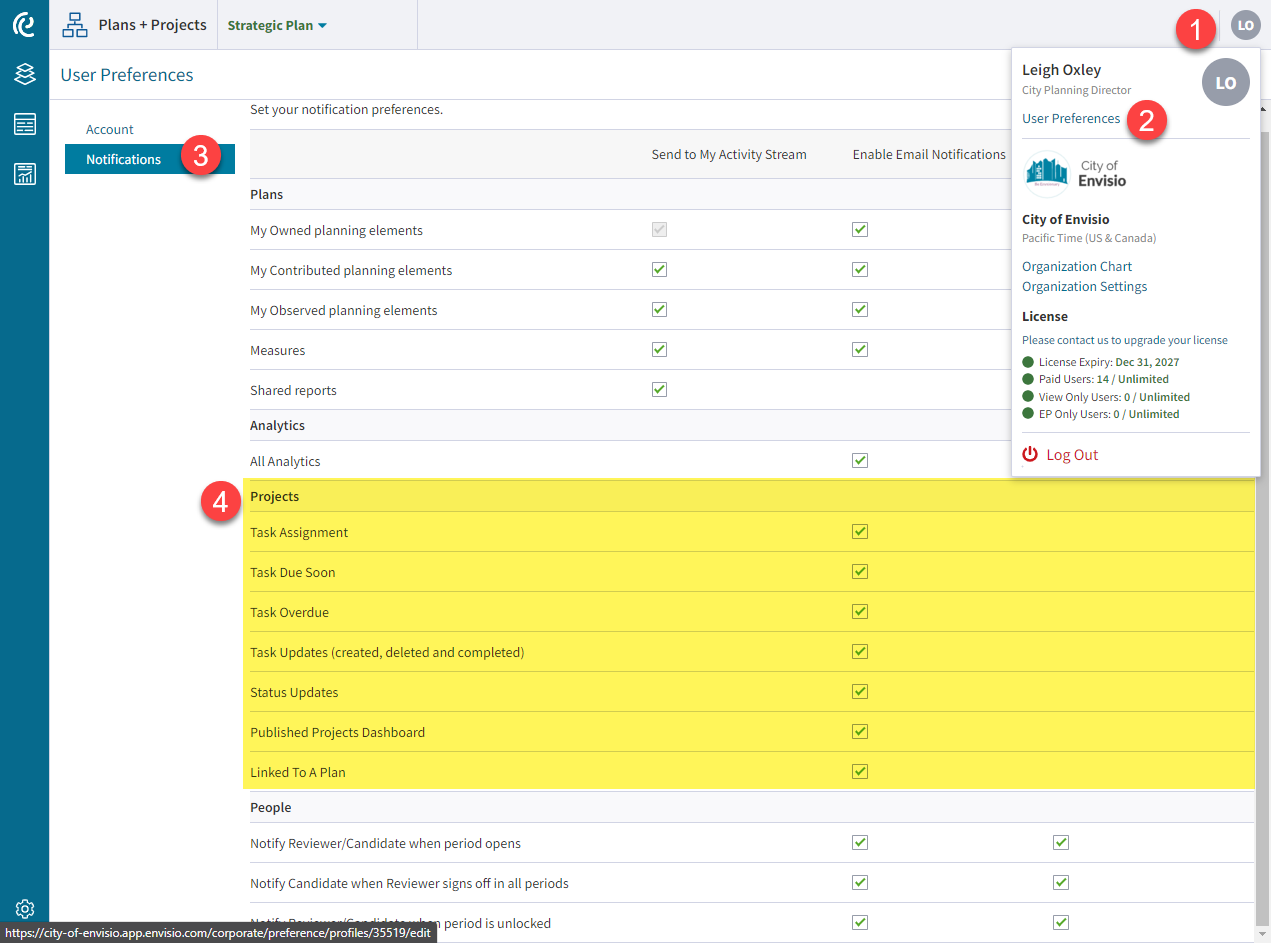Click the scroll-down arrow at bottom right
Viewport: 1271px width, 943px height.
[x=1263, y=932]
